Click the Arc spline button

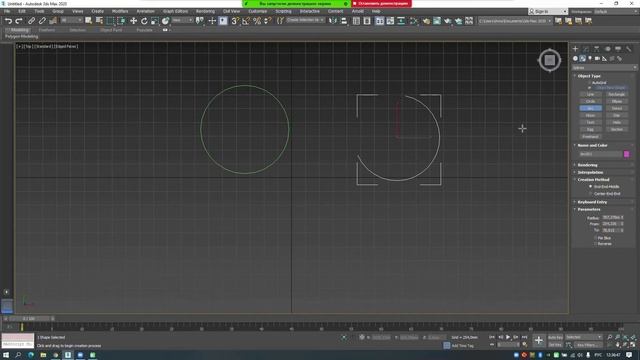(590, 108)
